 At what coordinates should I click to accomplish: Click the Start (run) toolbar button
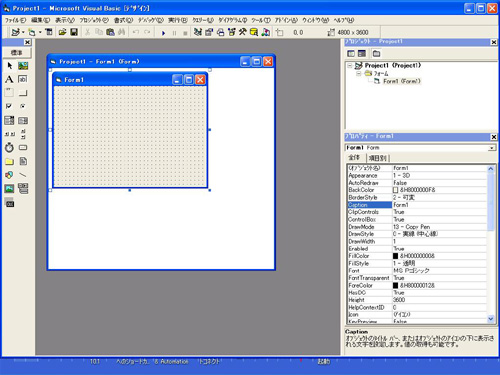[x=163, y=33]
